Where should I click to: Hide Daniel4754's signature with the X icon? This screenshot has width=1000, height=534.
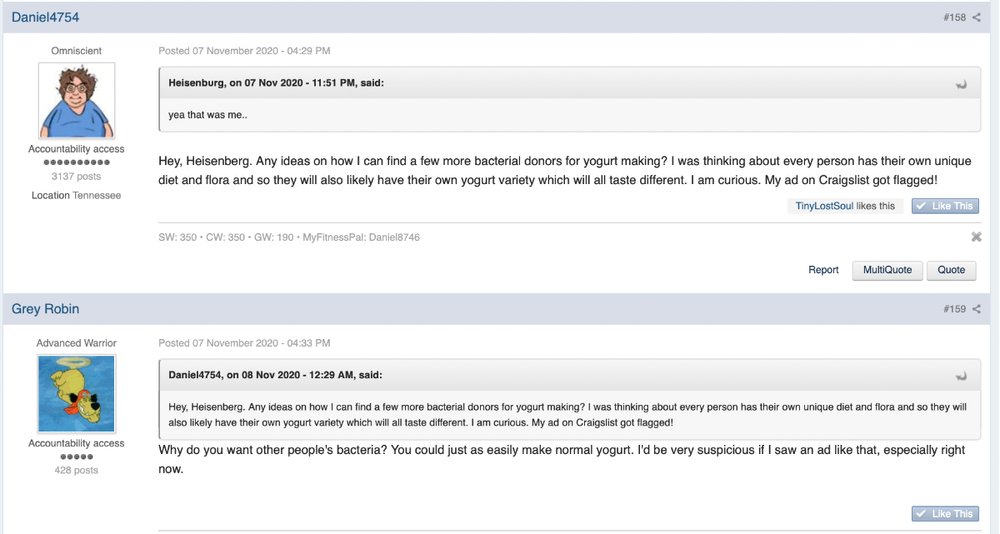pos(976,237)
